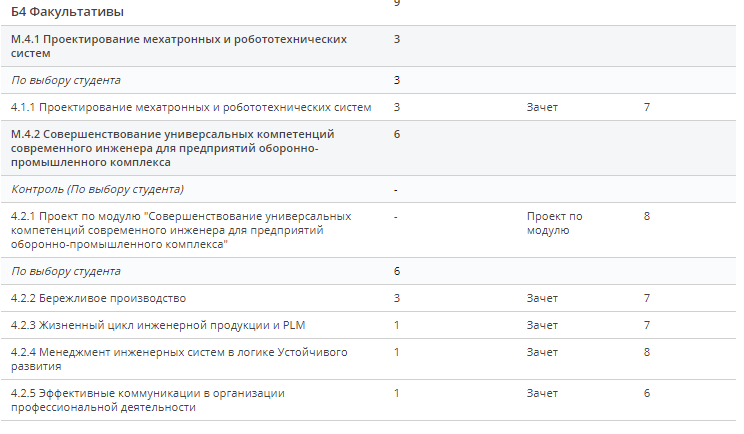Click По выбору студента with 6 credits

tap(66, 271)
